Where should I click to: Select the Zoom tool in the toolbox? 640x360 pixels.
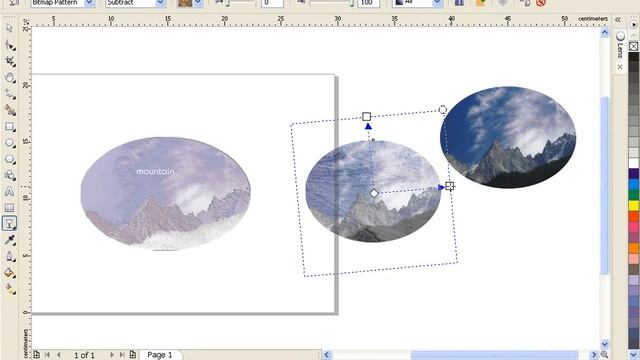click(9, 78)
